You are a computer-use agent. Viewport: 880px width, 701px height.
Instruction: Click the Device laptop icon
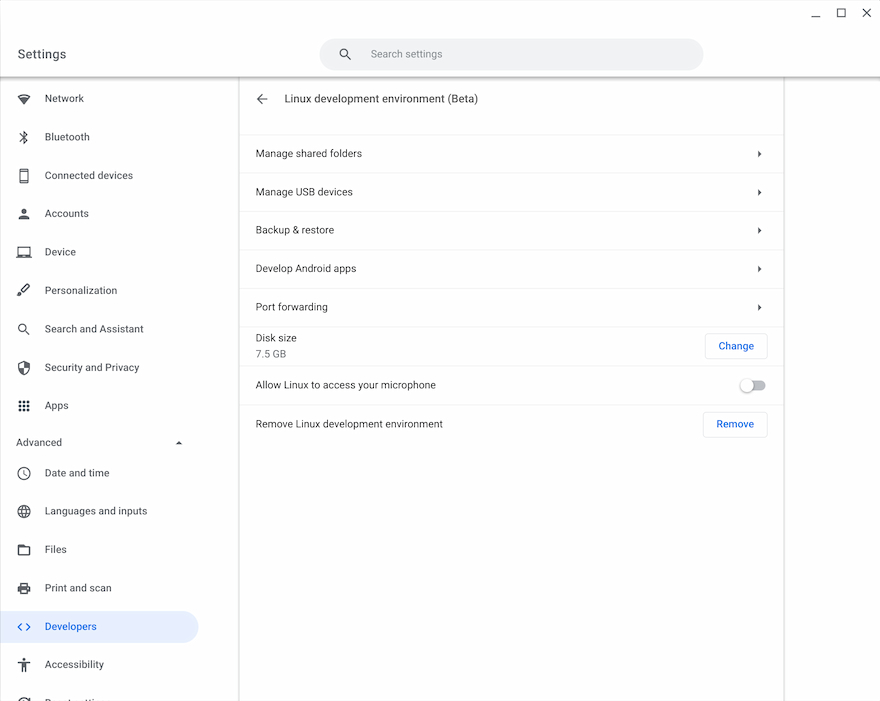pyautogui.click(x=24, y=253)
